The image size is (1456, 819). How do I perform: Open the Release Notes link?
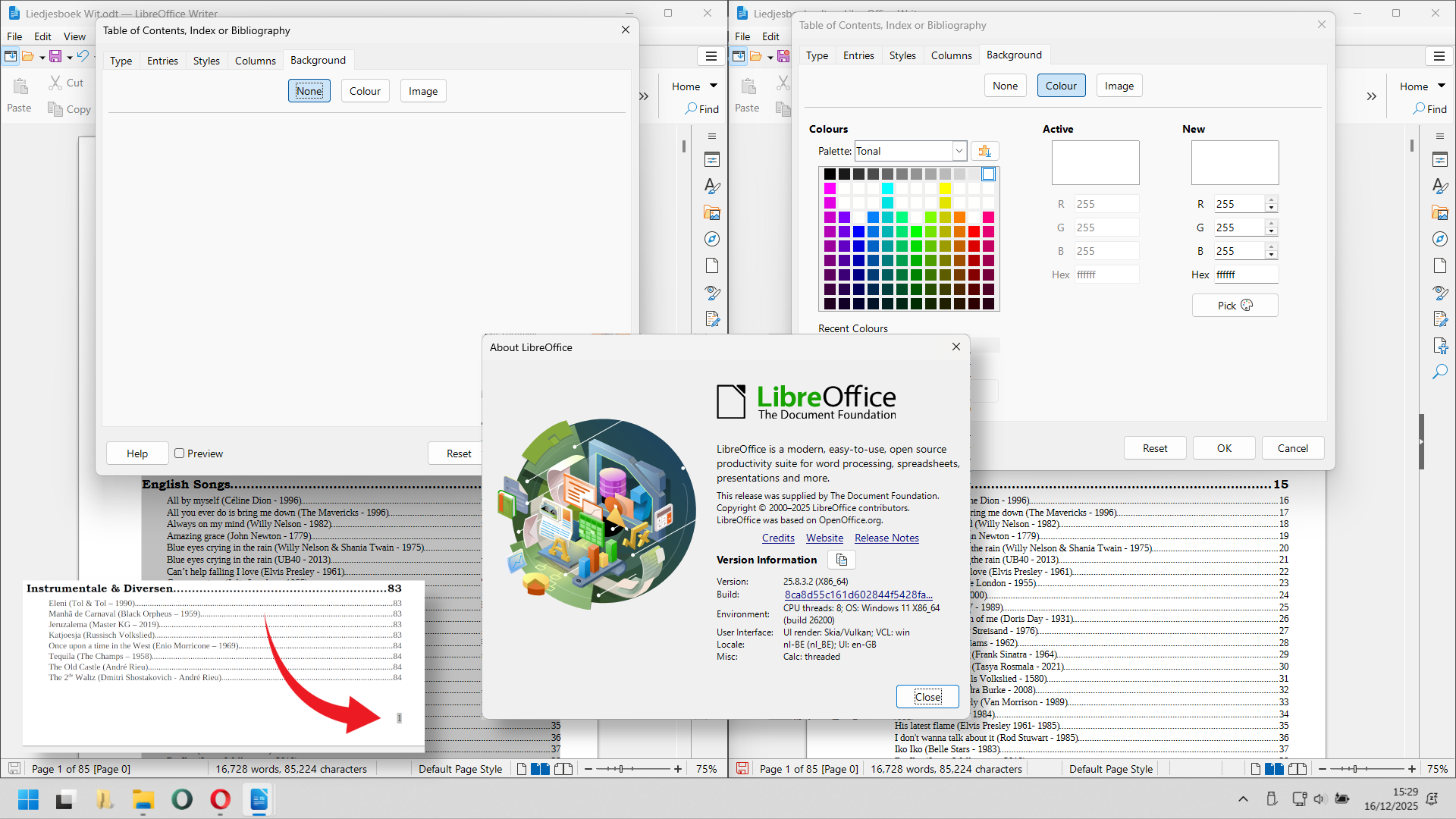[x=886, y=538]
